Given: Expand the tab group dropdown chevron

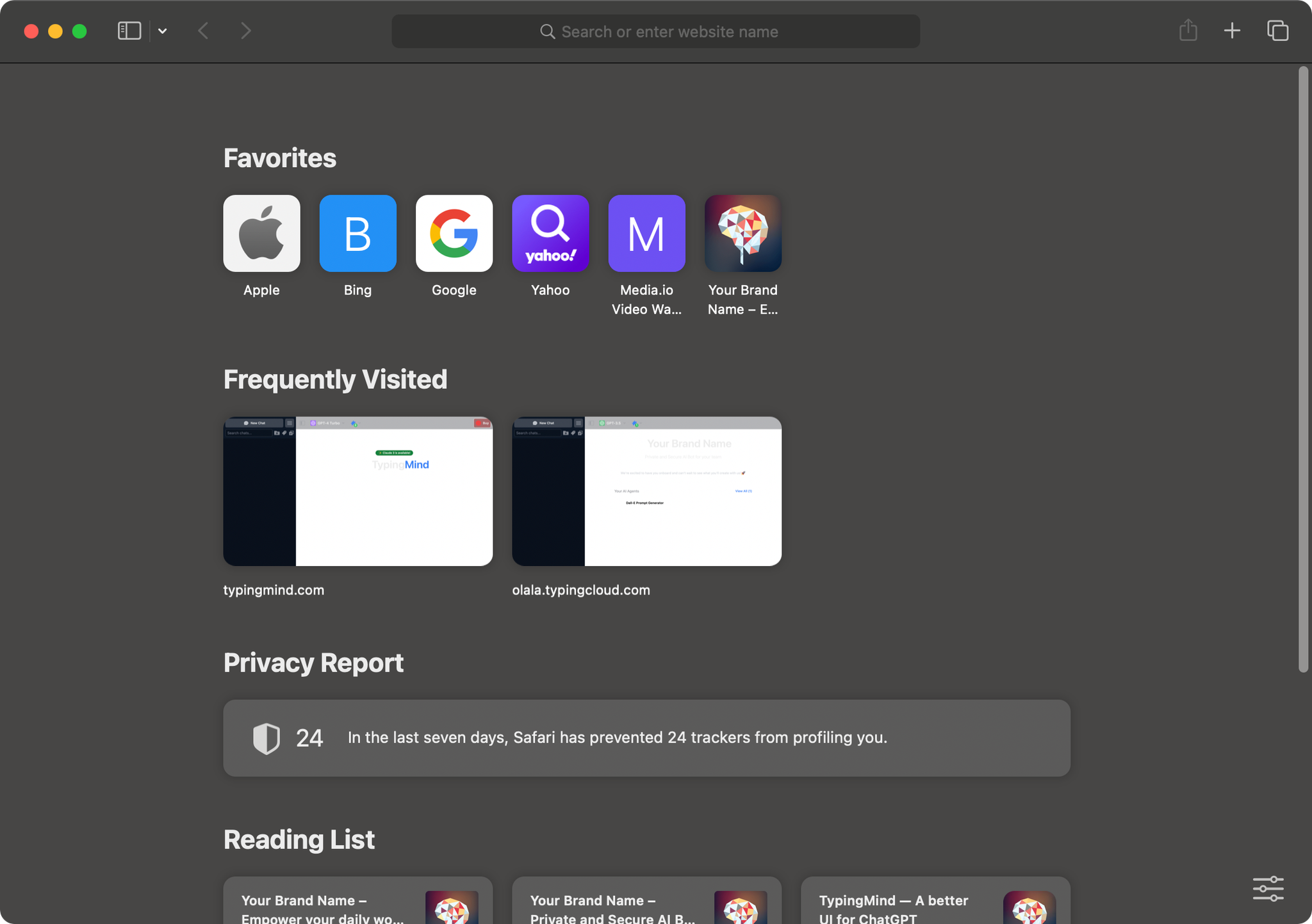Looking at the screenshot, I should click(163, 31).
